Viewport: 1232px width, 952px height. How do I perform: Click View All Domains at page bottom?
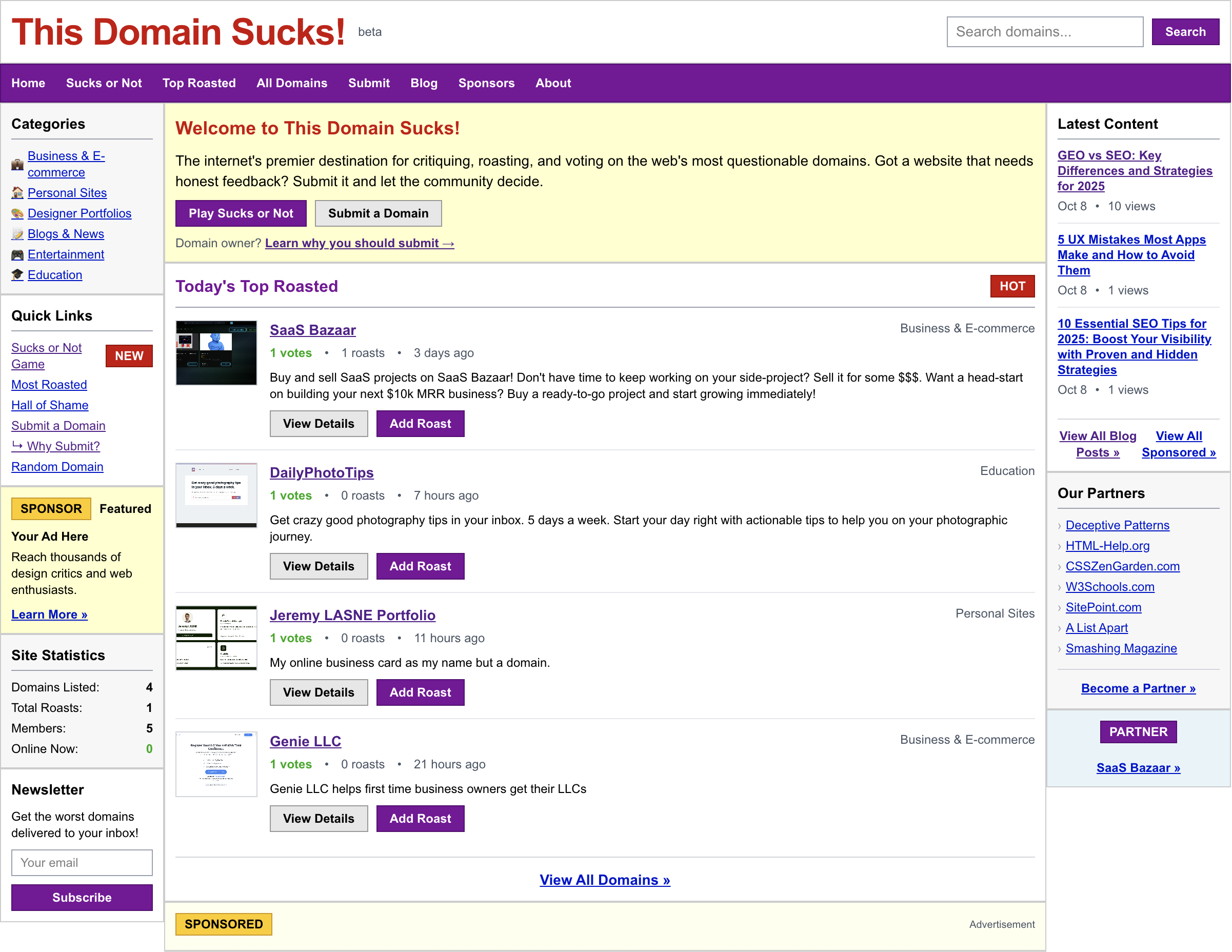click(604, 880)
